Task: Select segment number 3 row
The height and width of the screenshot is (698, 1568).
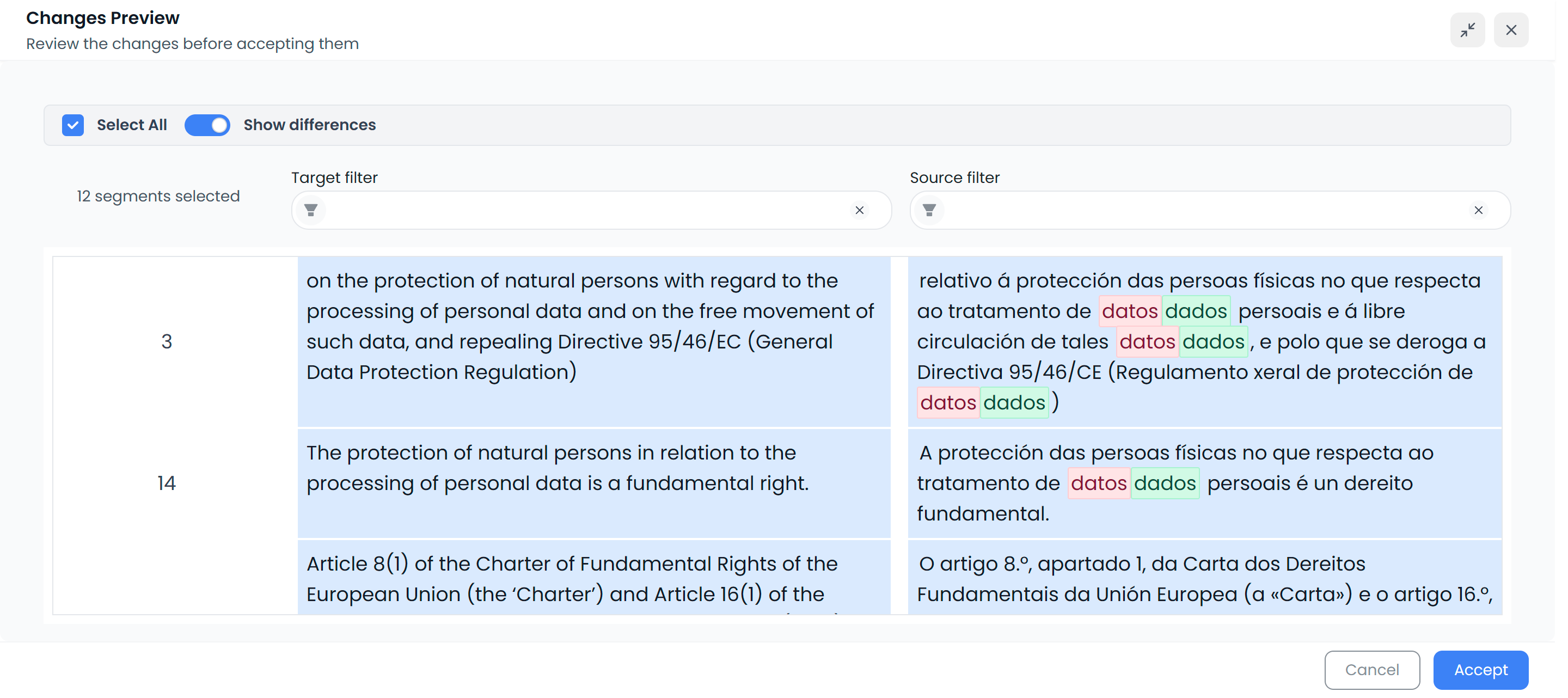Action: click(166, 341)
